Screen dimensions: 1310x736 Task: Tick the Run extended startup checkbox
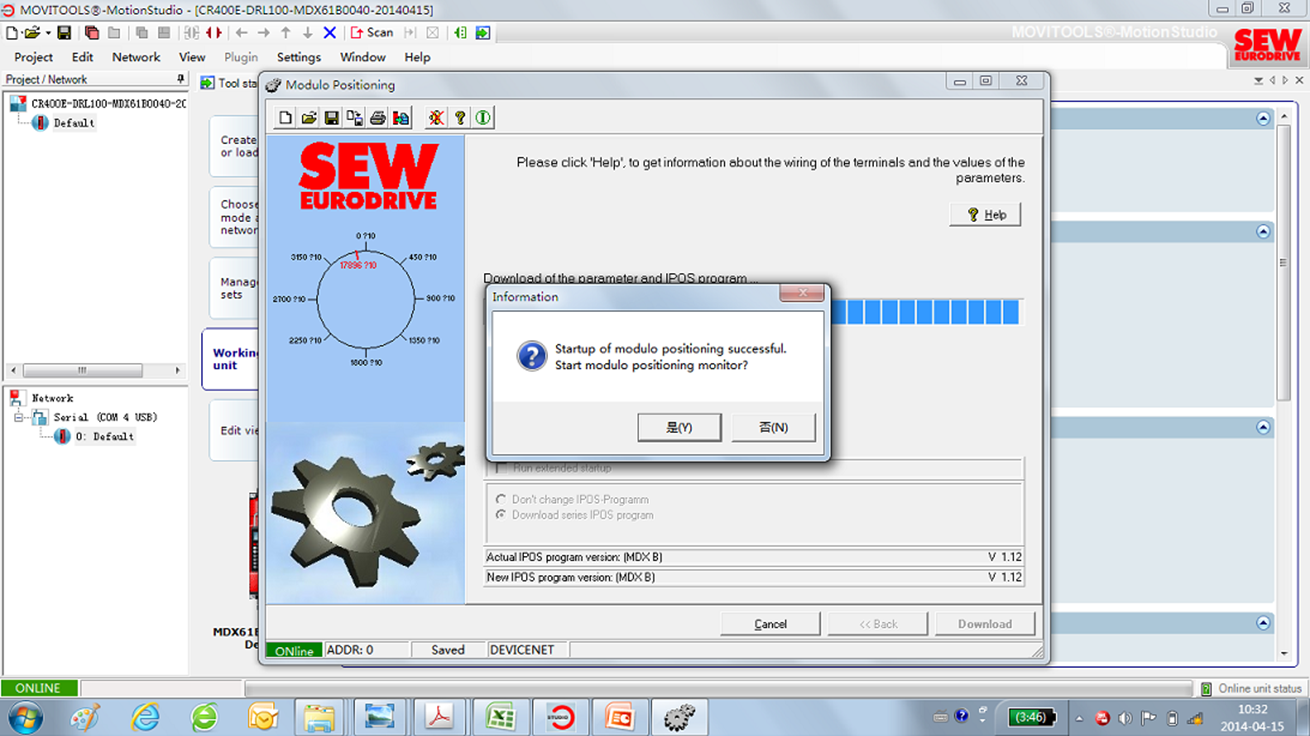pyautogui.click(x=501, y=468)
